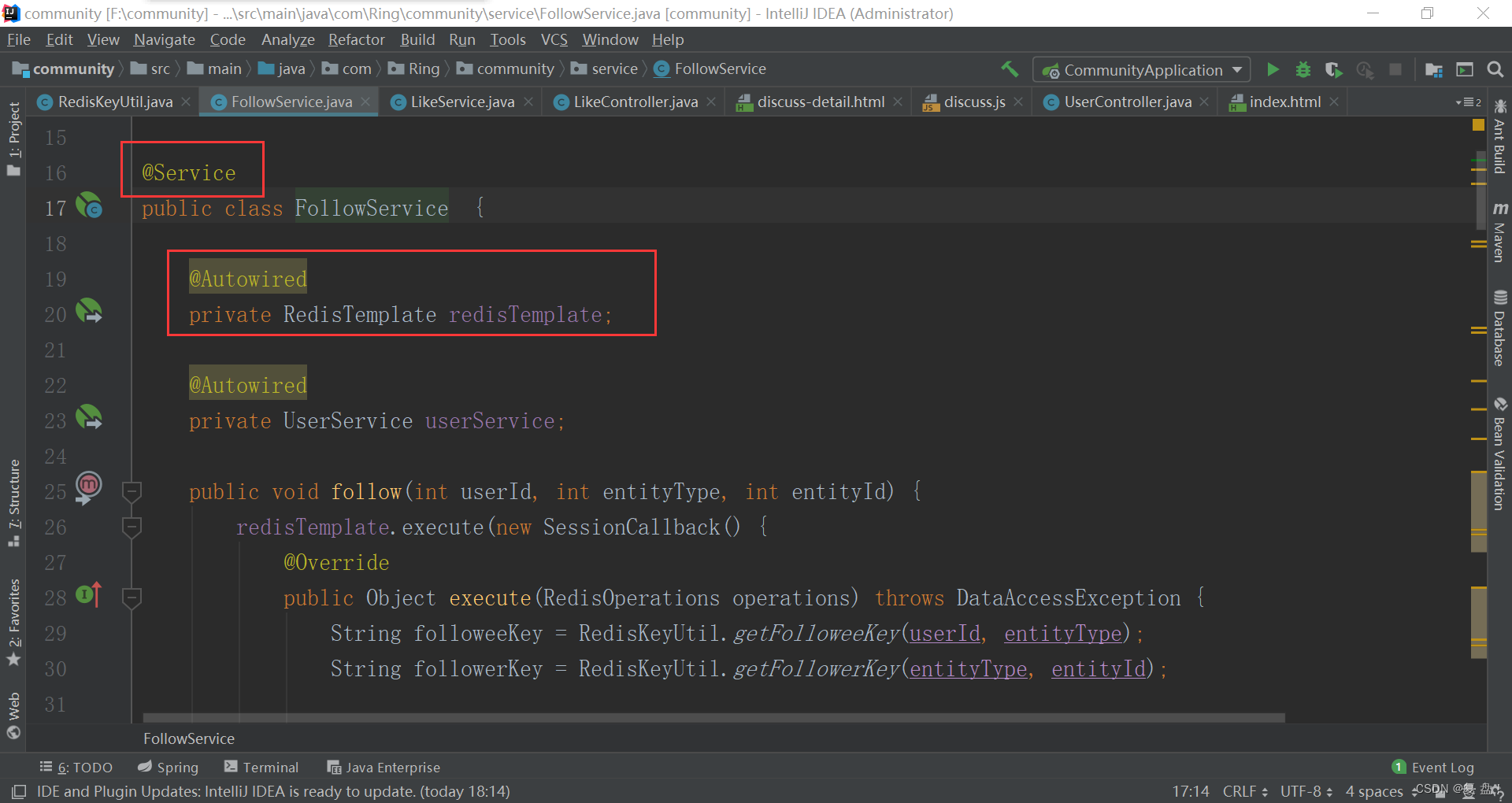Switch to discuss-detail.html tab
Screen dimensions: 1512x803
point(821,102)
